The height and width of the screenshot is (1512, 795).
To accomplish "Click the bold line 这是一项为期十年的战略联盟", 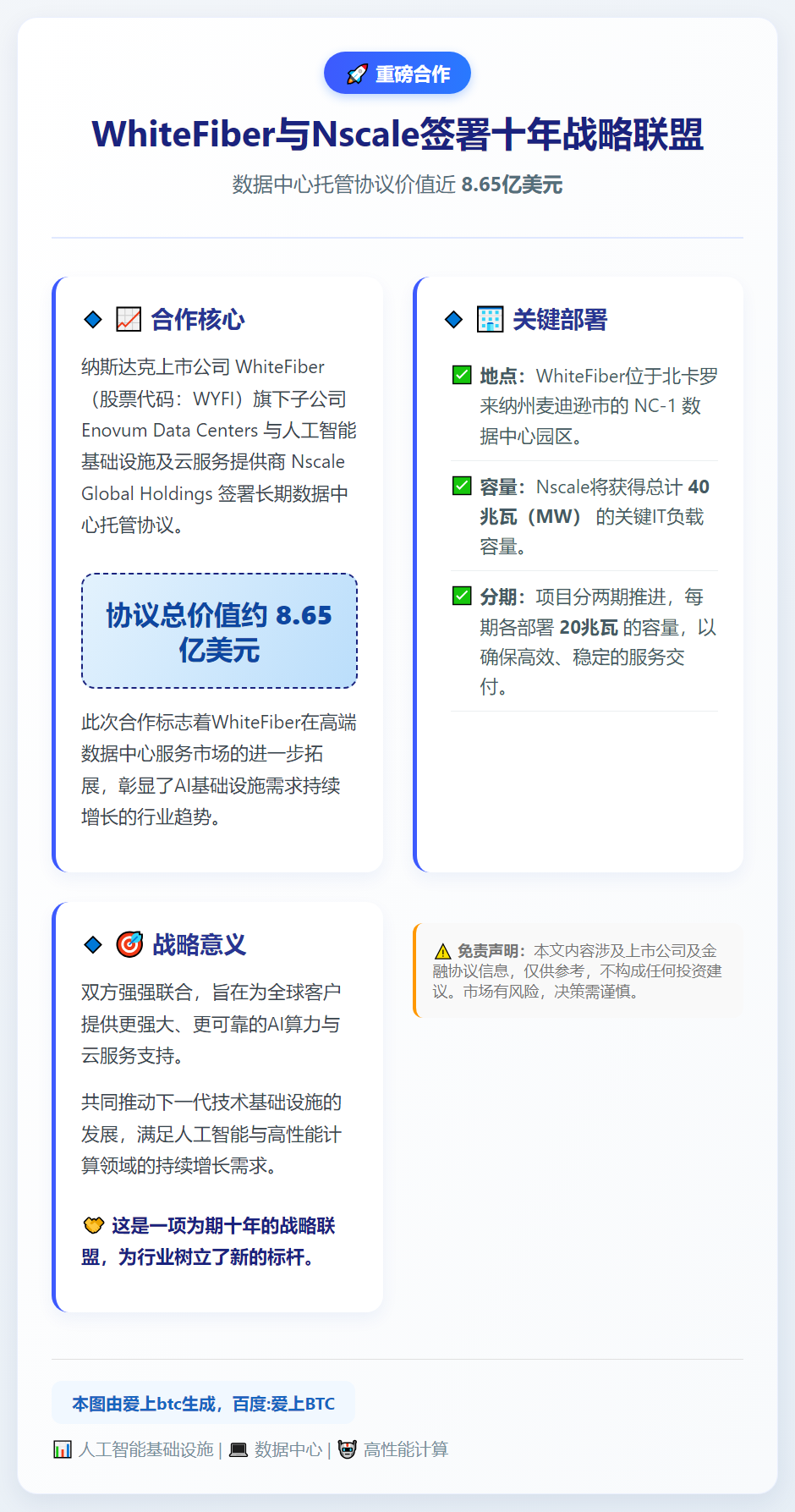I will tap(209, 1241).
